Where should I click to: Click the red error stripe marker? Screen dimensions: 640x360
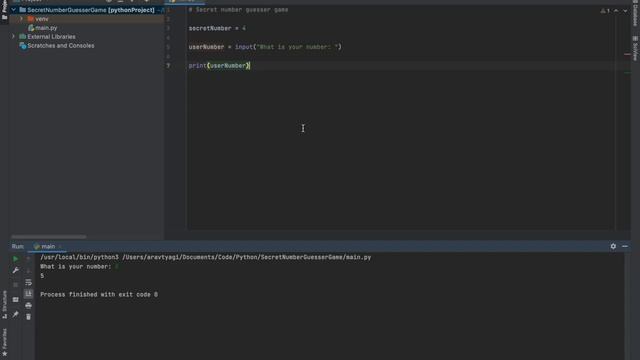click(x=627, y=54)
